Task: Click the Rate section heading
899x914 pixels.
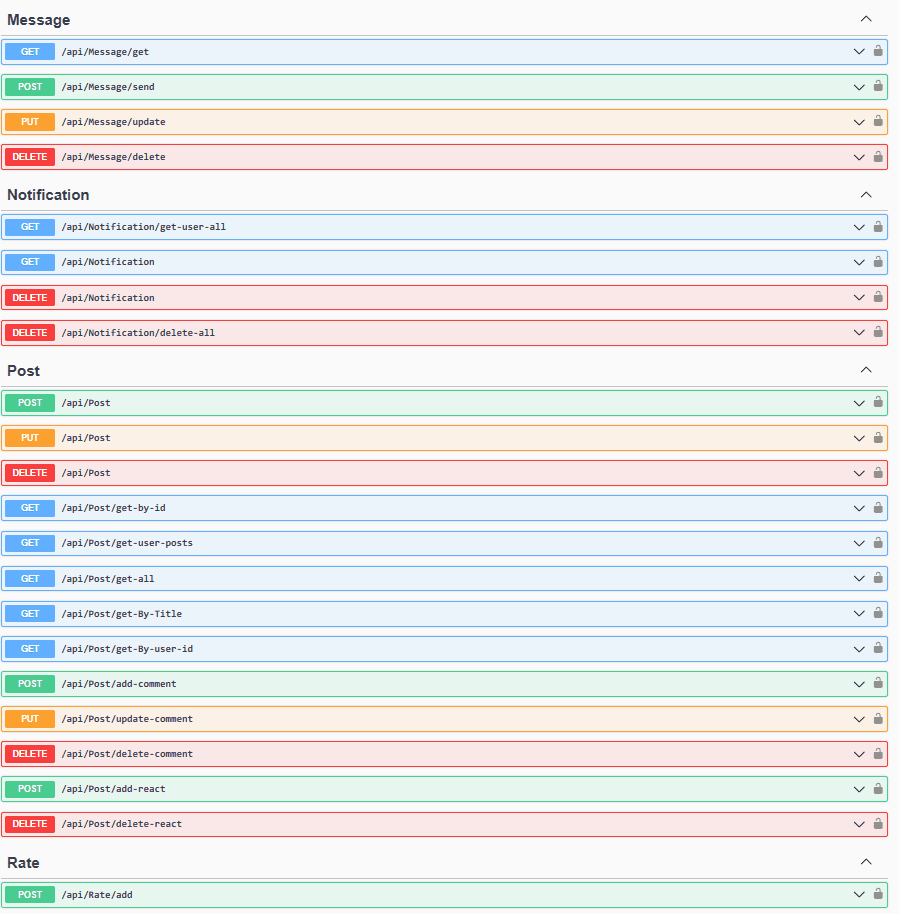Action: click(x=23, y=863)
